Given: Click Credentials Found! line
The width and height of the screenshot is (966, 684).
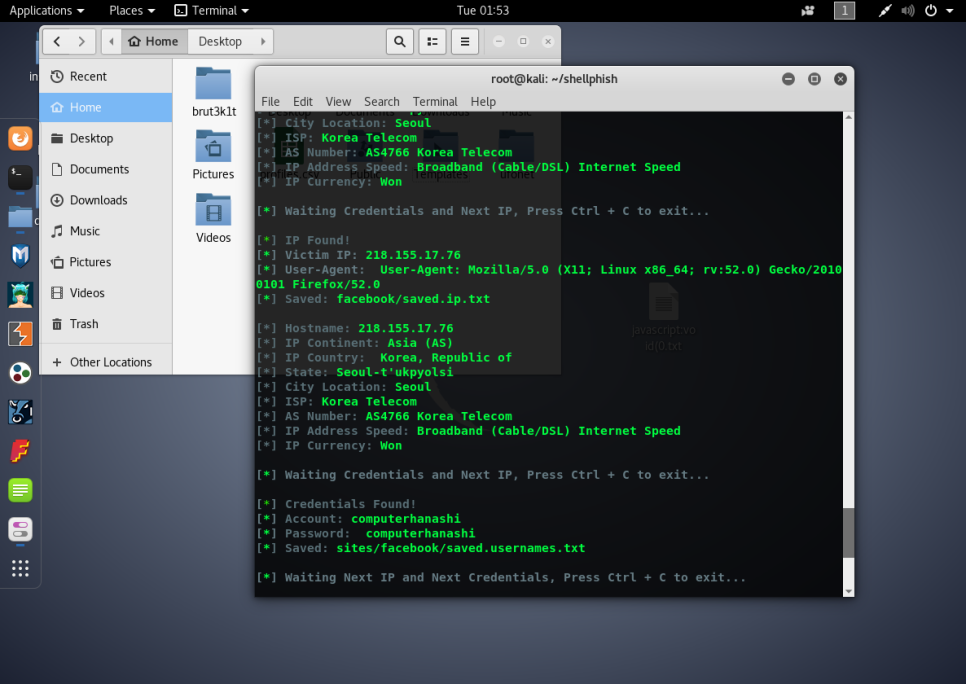Looking at the screenshot, I should point(336,504).
